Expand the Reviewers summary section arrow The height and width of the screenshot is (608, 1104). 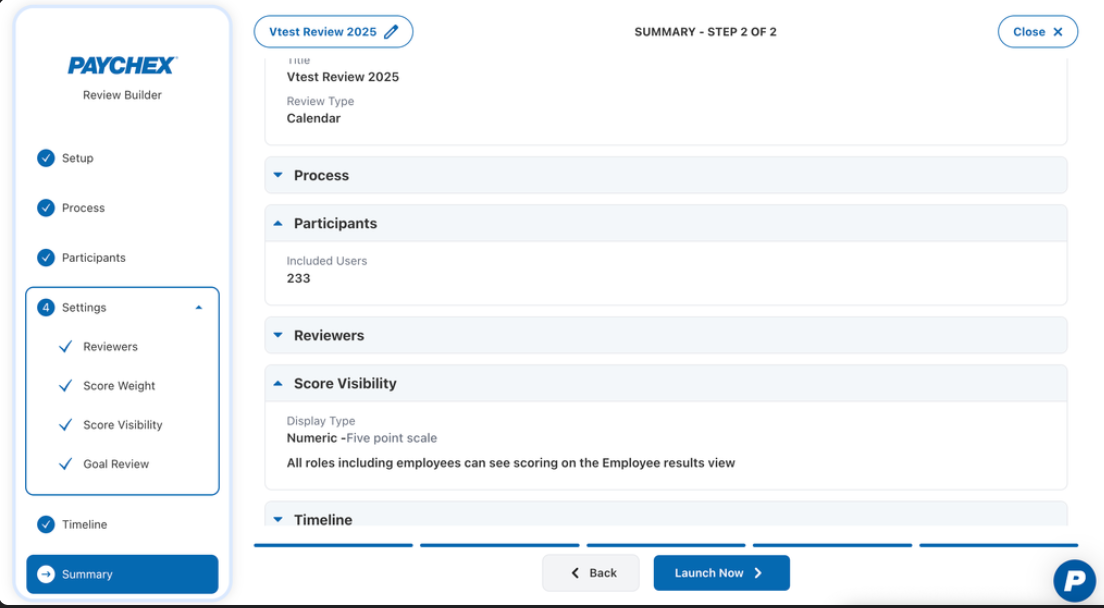click(x=278, y=335)
